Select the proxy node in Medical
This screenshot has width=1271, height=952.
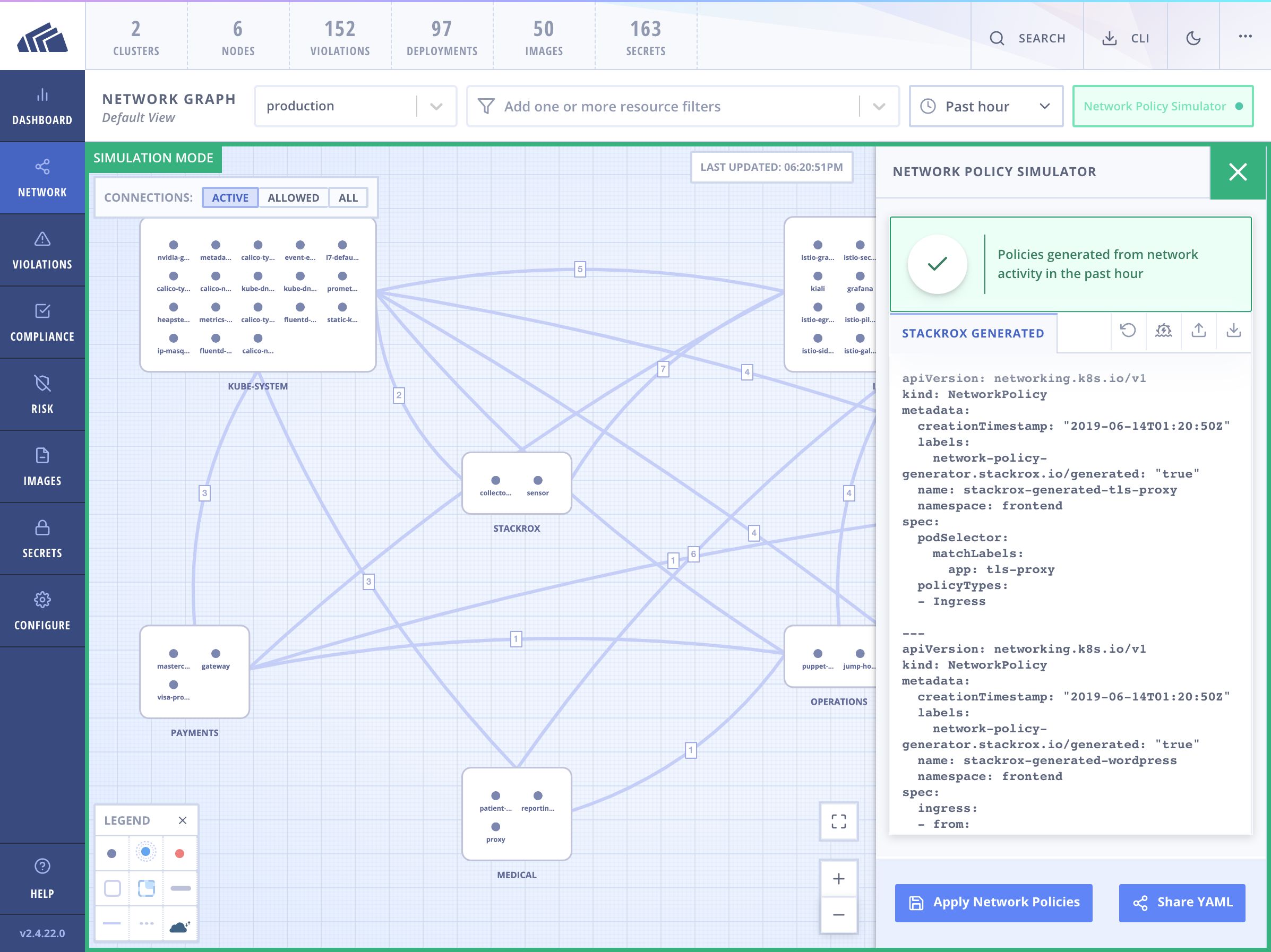(x=495, y=827)
